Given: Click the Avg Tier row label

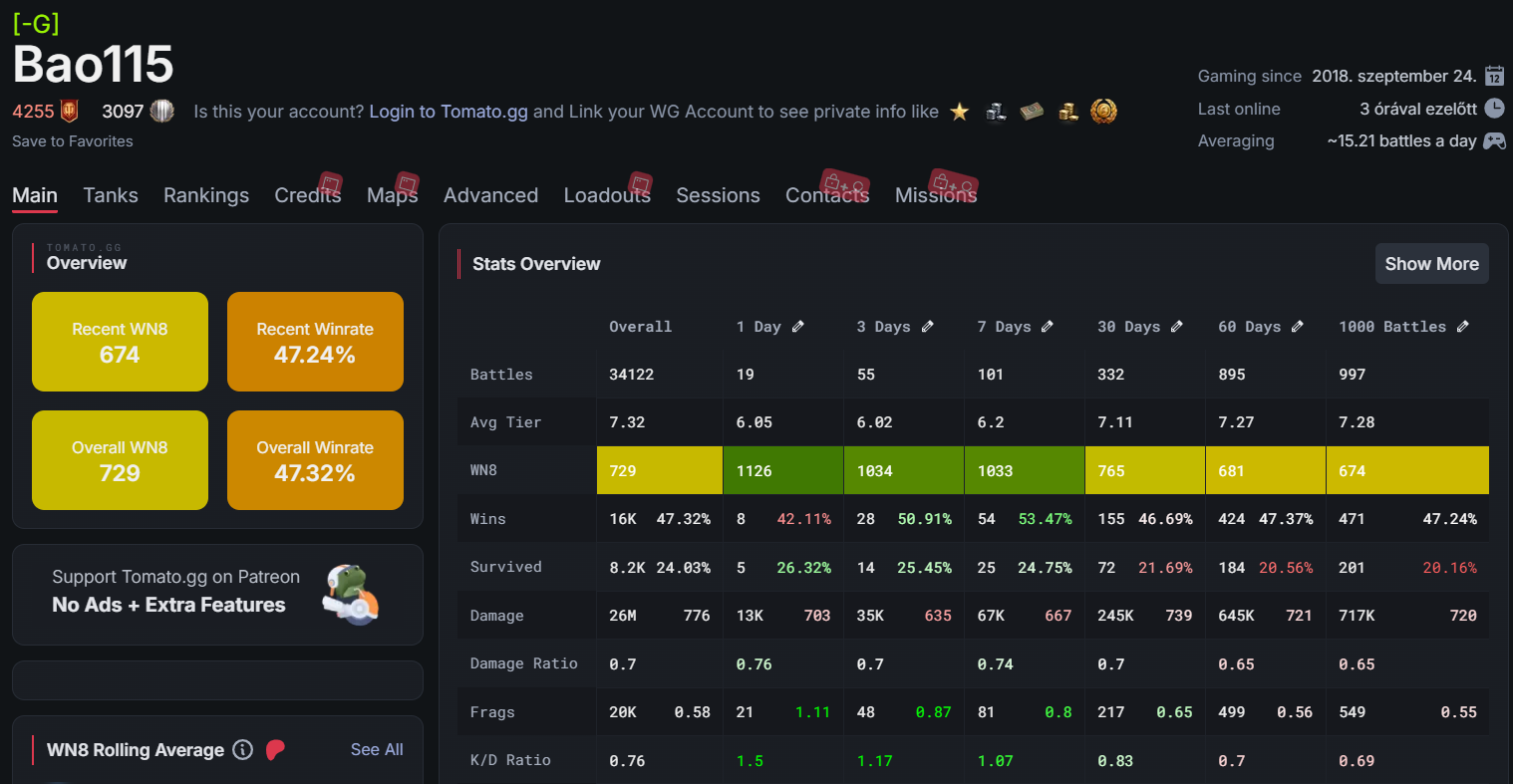Looking at the screenshot, I should pos(505,422).
